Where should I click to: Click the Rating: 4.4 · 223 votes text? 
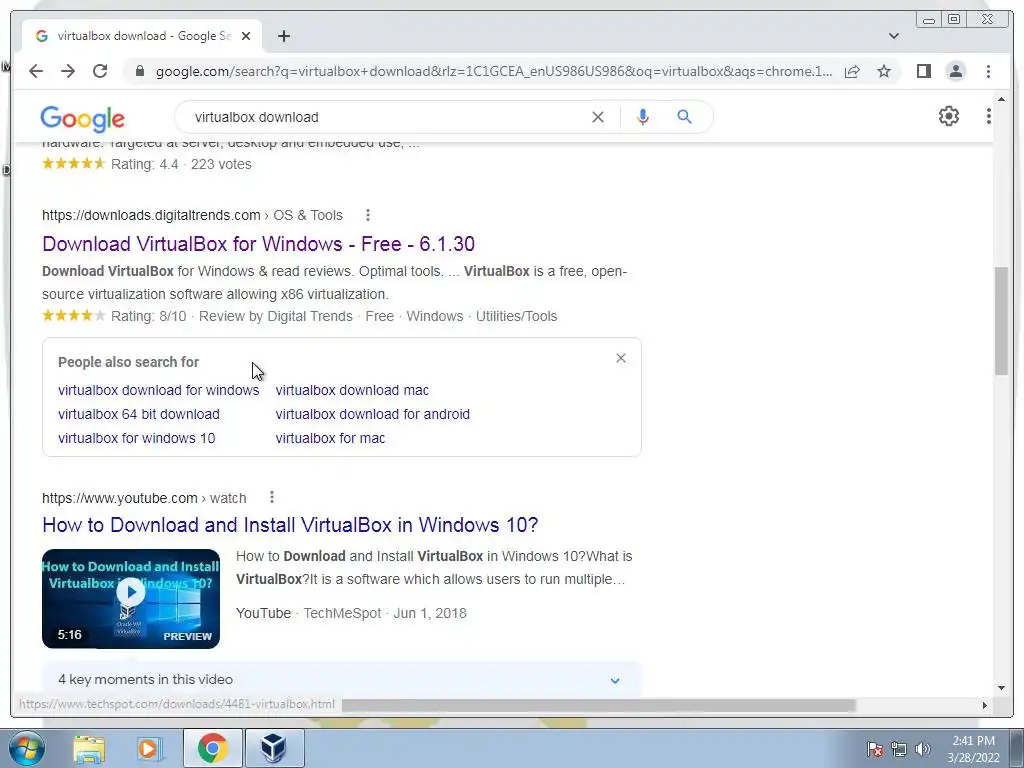[x=181, y=164]
